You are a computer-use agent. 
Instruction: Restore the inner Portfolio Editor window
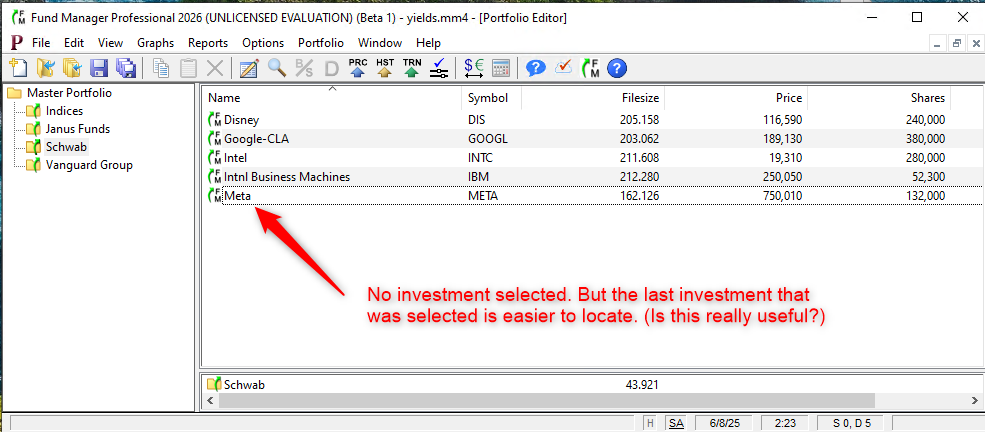[x=957, y=43]
